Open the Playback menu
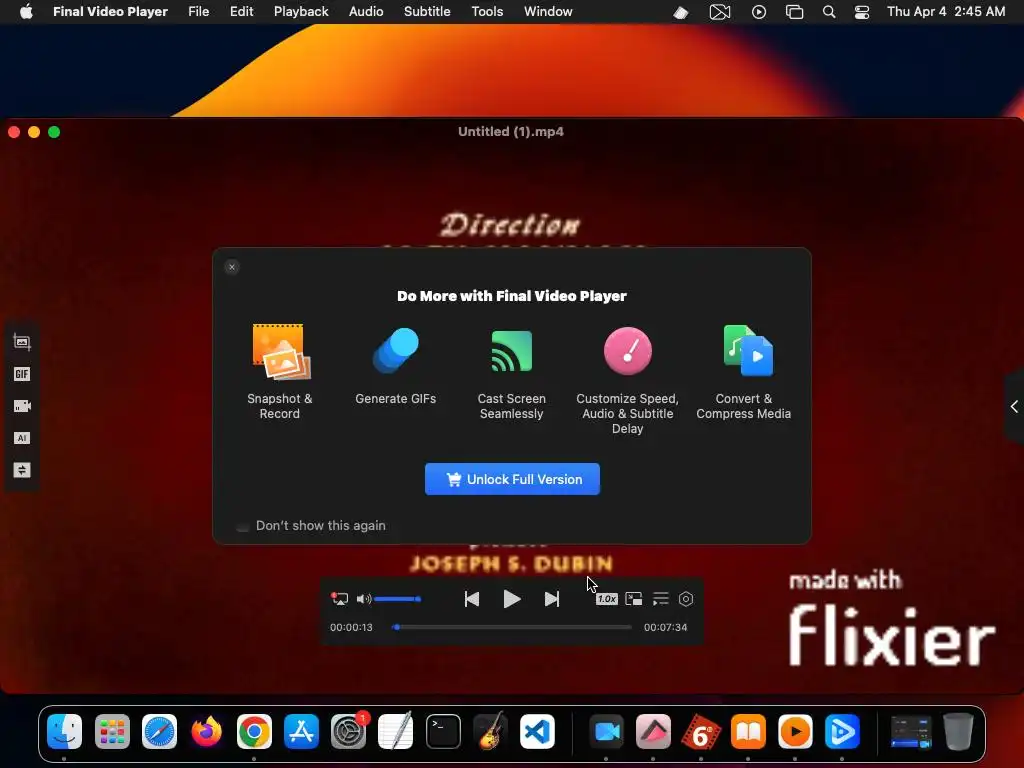Image resolution: width=1024 pixels, height=768 pixels. point(301,12)
